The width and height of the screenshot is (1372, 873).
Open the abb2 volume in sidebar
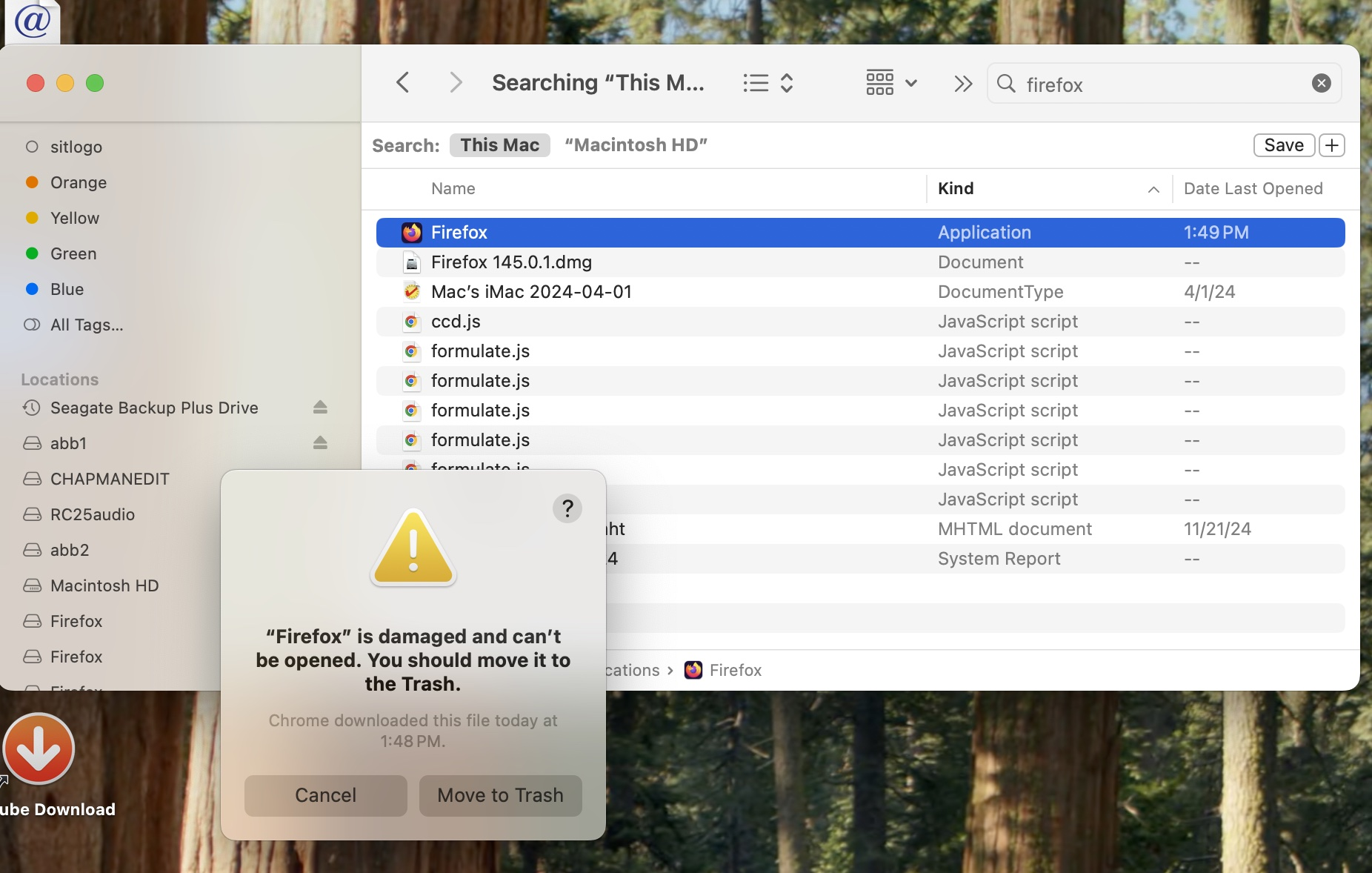pyautogui.click(x=70, y=550)
